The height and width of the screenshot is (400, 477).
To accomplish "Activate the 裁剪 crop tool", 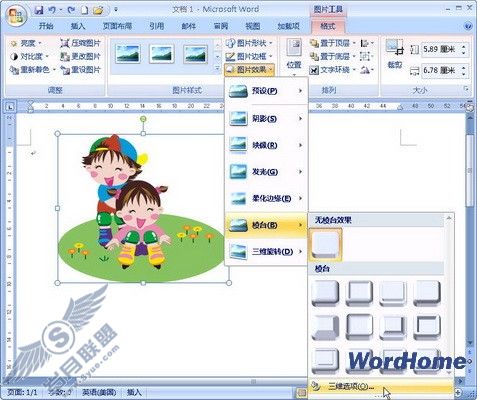I will pyautogui.click(x=395, y=54).
